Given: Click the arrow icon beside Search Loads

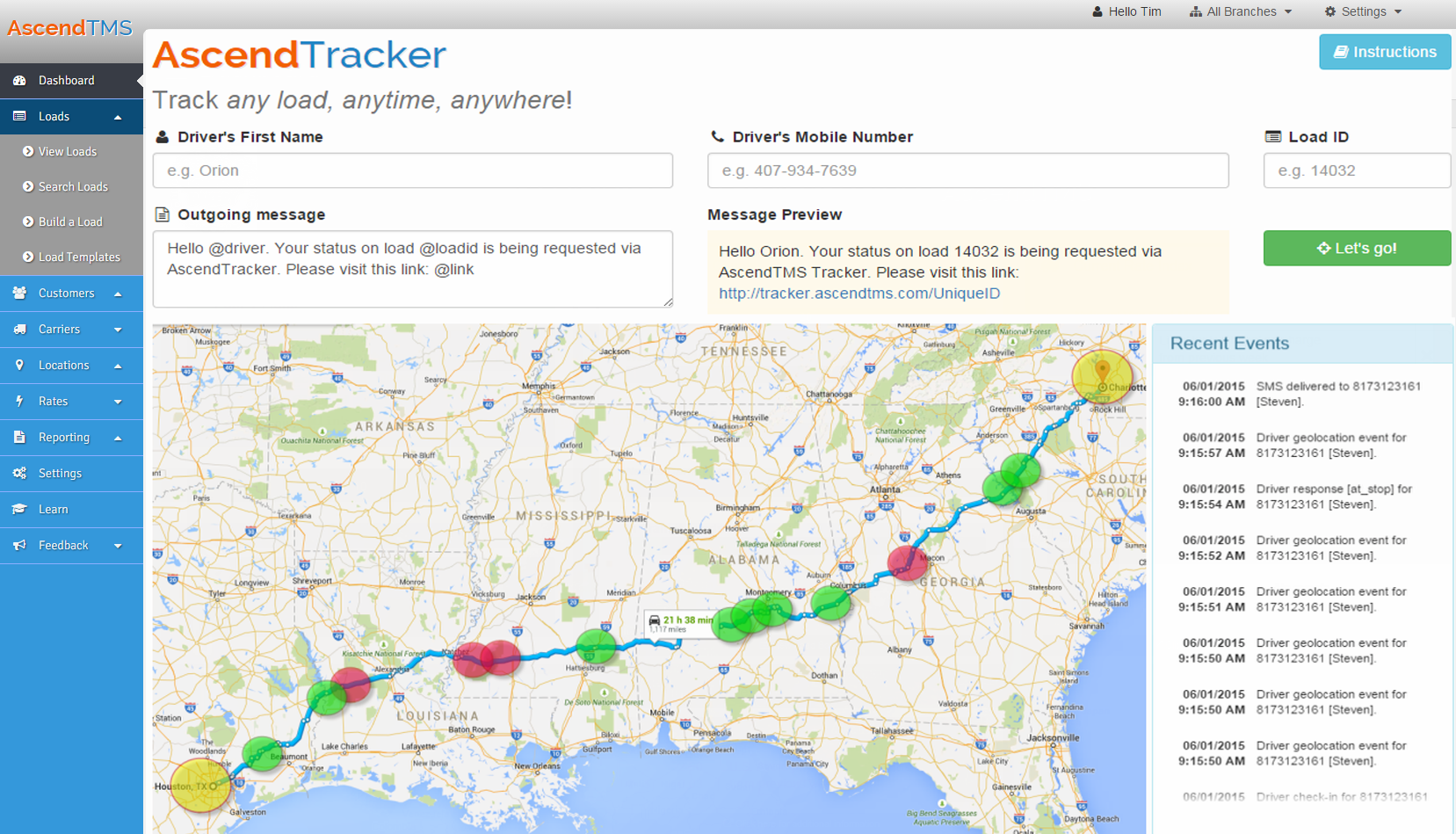Looking at the screenshot, I should (28, 186).
